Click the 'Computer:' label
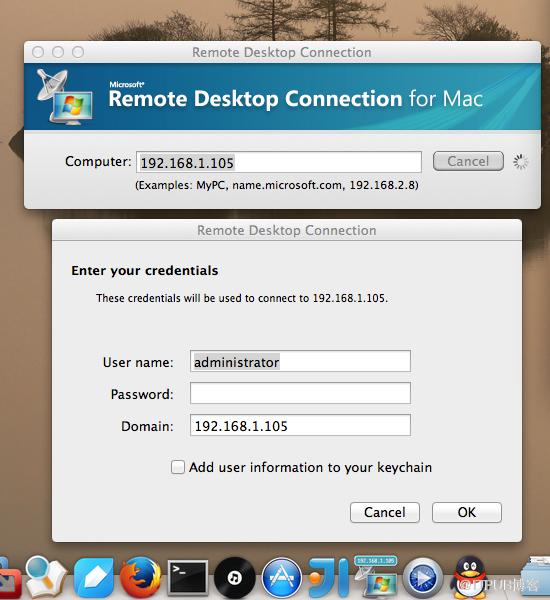The width and height of the screenshot is (550, 600). (98, 161)
